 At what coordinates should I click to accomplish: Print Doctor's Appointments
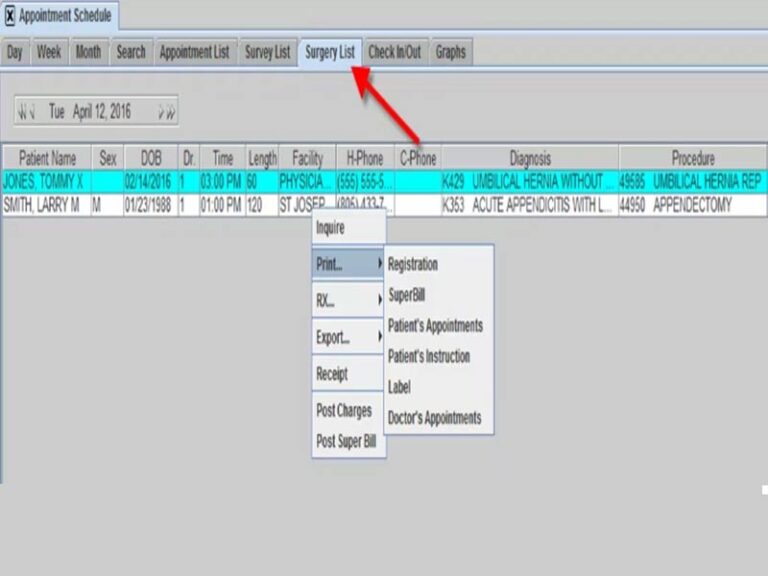(x=439, y=418)
